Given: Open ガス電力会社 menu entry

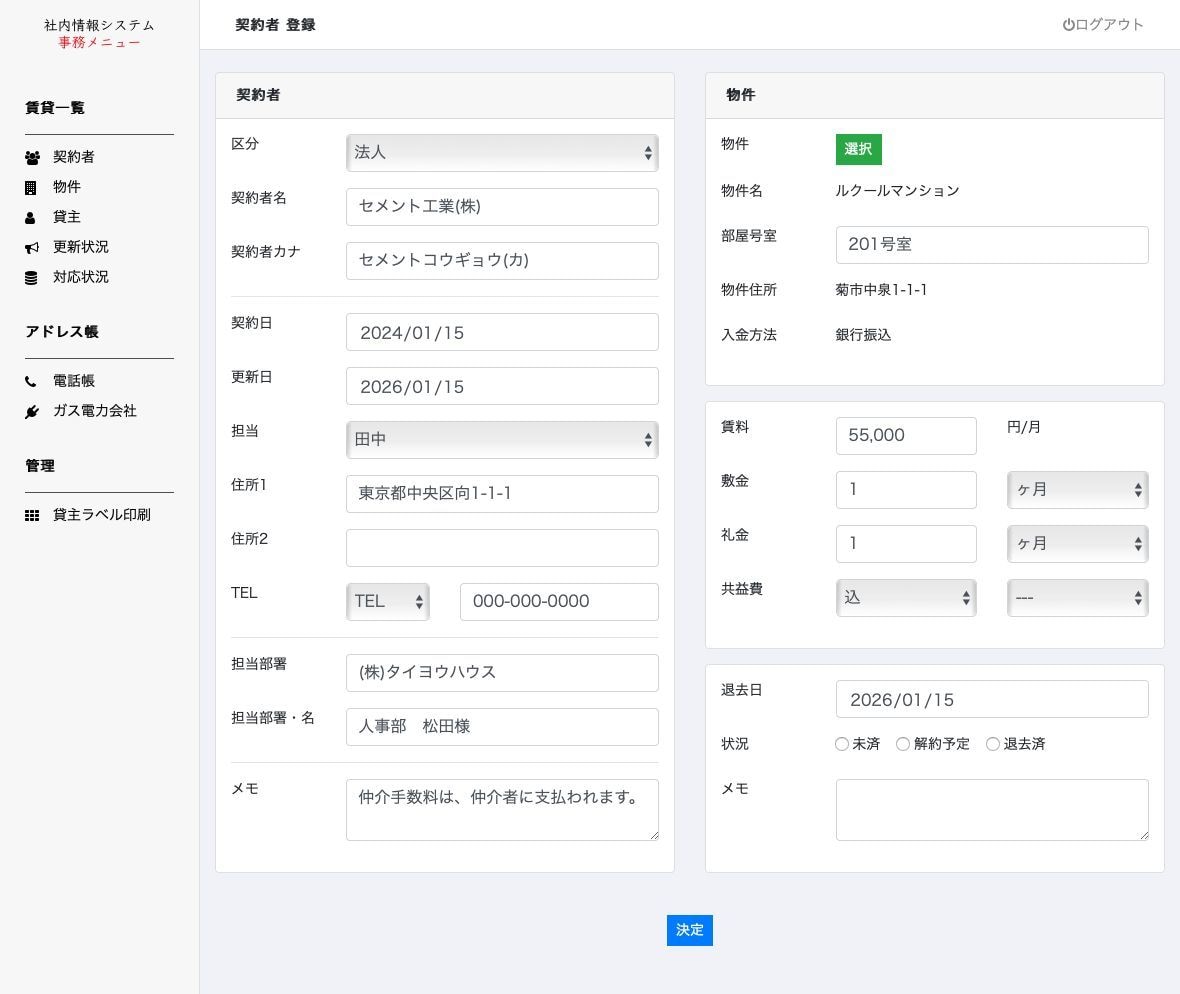Looking at the screenshot, I should pyautogui.click(x=95, y=411).
